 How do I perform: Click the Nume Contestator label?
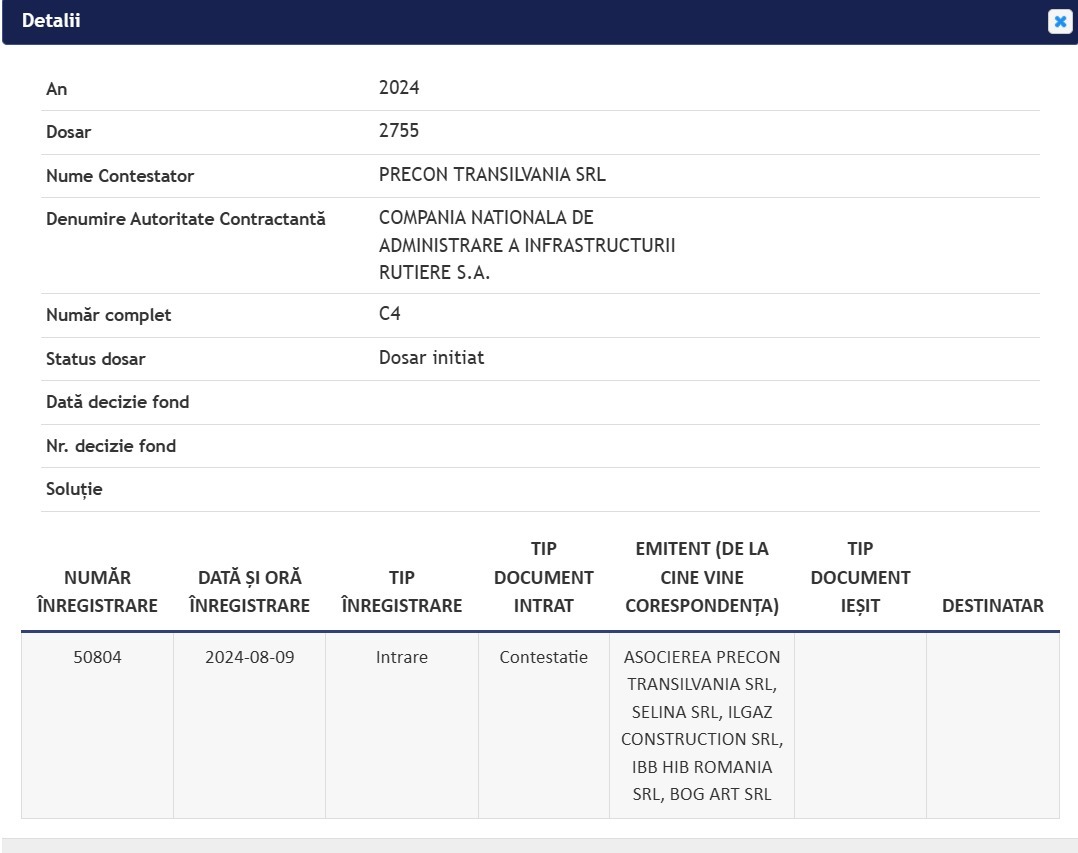[120, 176]
